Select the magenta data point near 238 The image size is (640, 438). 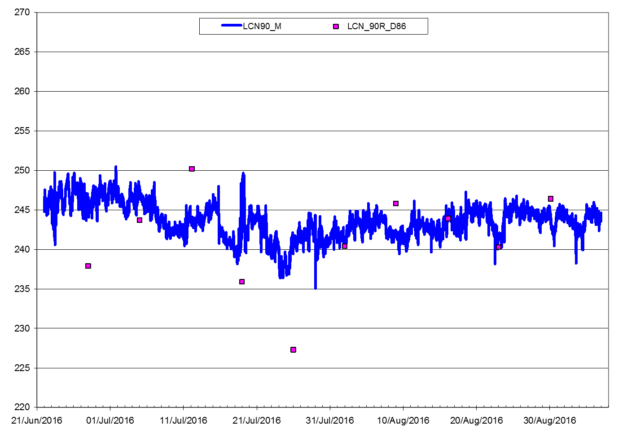click(x=88, y=266)
